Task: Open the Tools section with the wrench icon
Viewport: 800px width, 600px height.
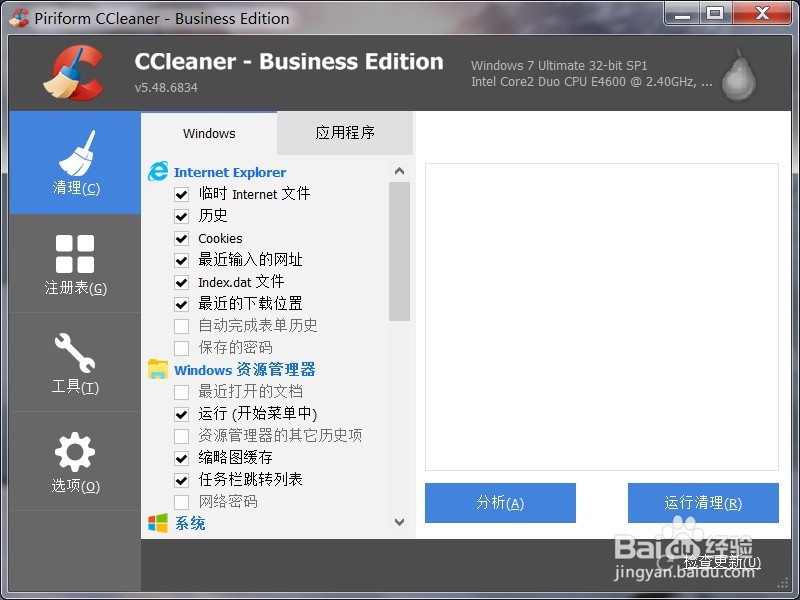Action: [75, 363]
